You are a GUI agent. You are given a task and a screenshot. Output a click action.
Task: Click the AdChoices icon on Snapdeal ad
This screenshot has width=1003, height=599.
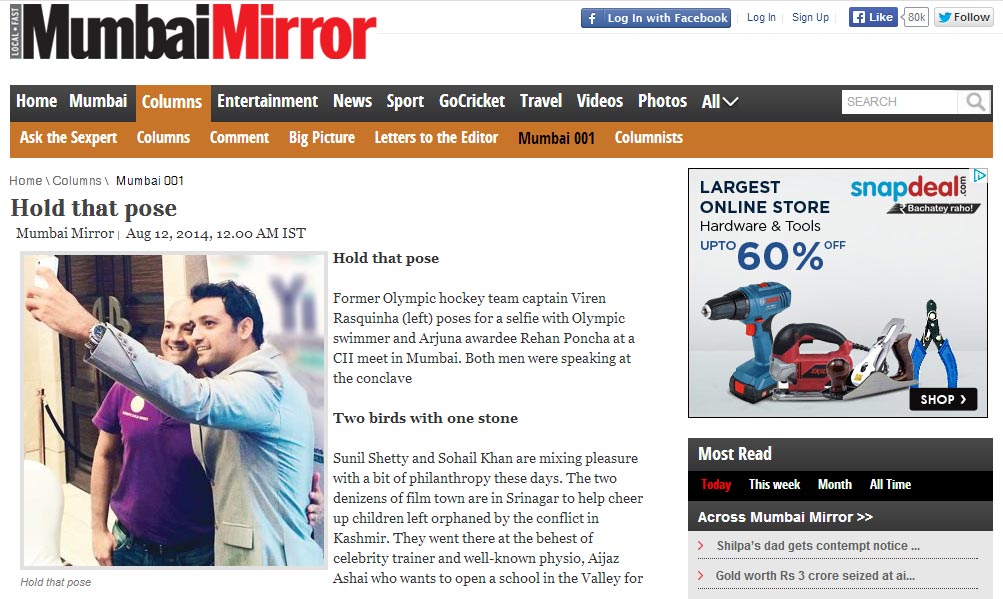tap(979, 175)
